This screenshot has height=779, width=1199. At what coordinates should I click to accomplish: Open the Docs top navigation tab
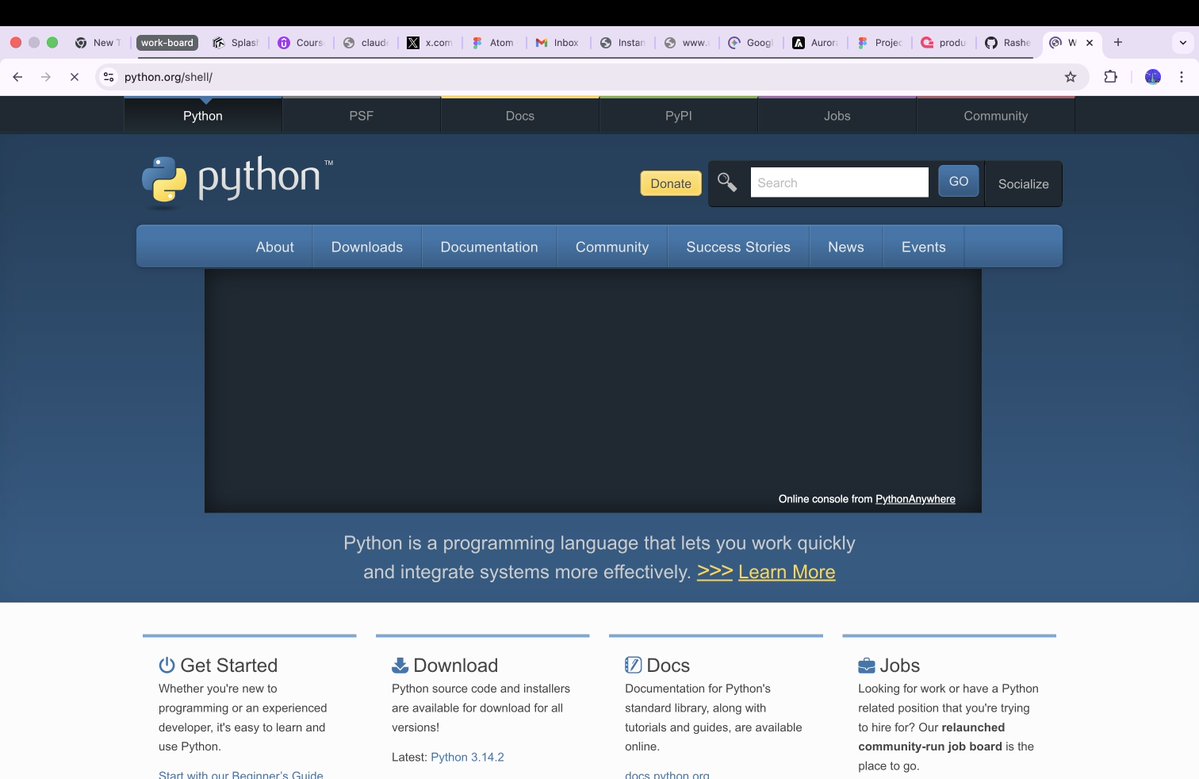(x=520, y=115)
